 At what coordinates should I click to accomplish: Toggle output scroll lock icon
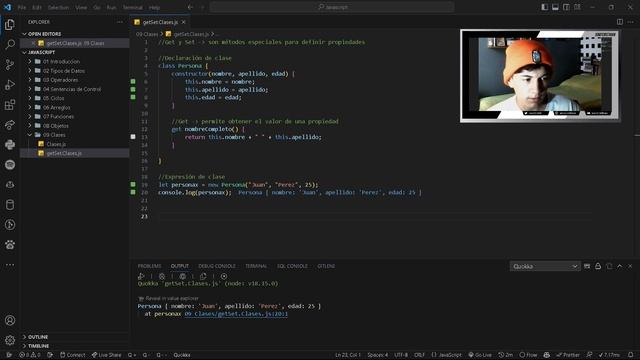tap(598, 266)
